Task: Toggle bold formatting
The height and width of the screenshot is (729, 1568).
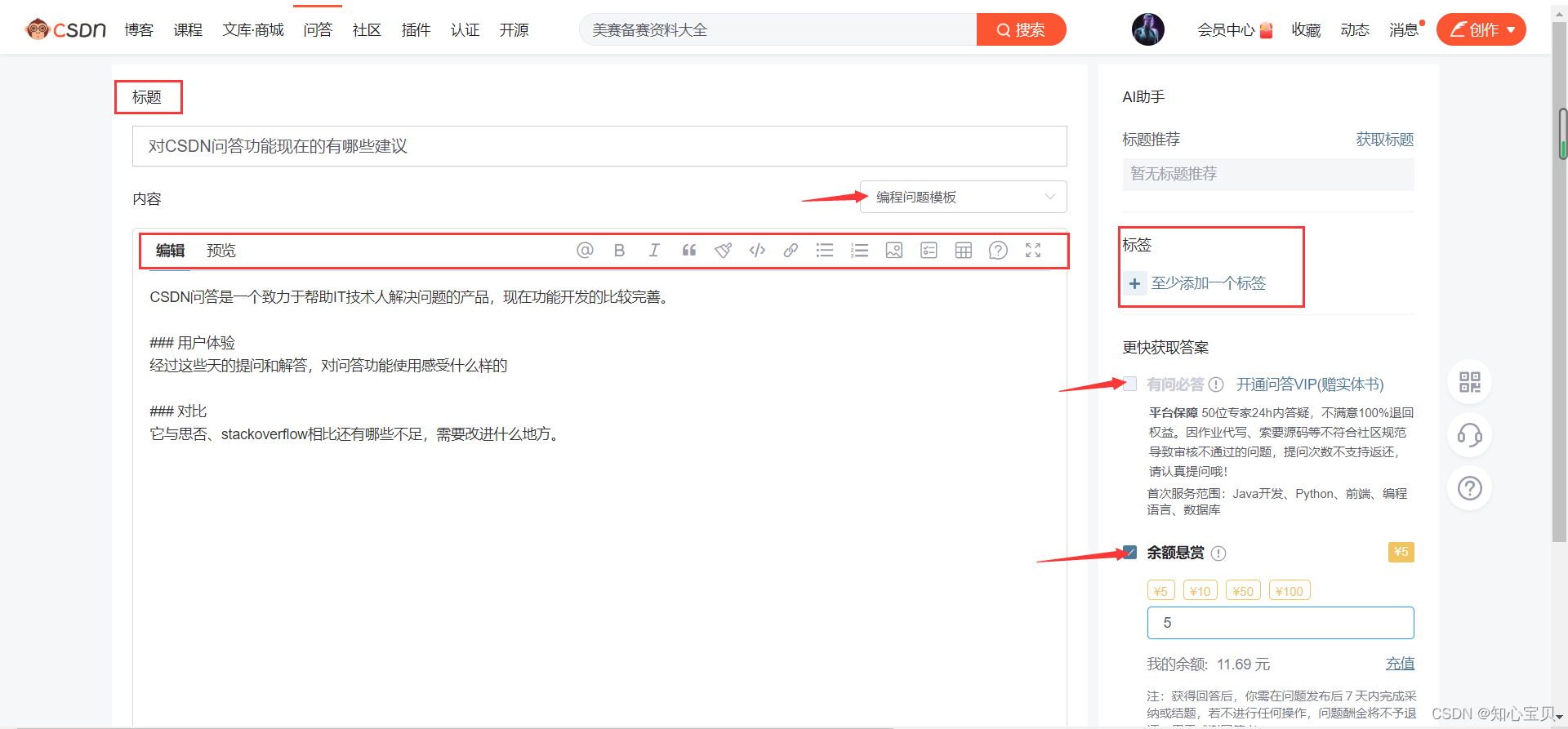Action: [619, 251]
